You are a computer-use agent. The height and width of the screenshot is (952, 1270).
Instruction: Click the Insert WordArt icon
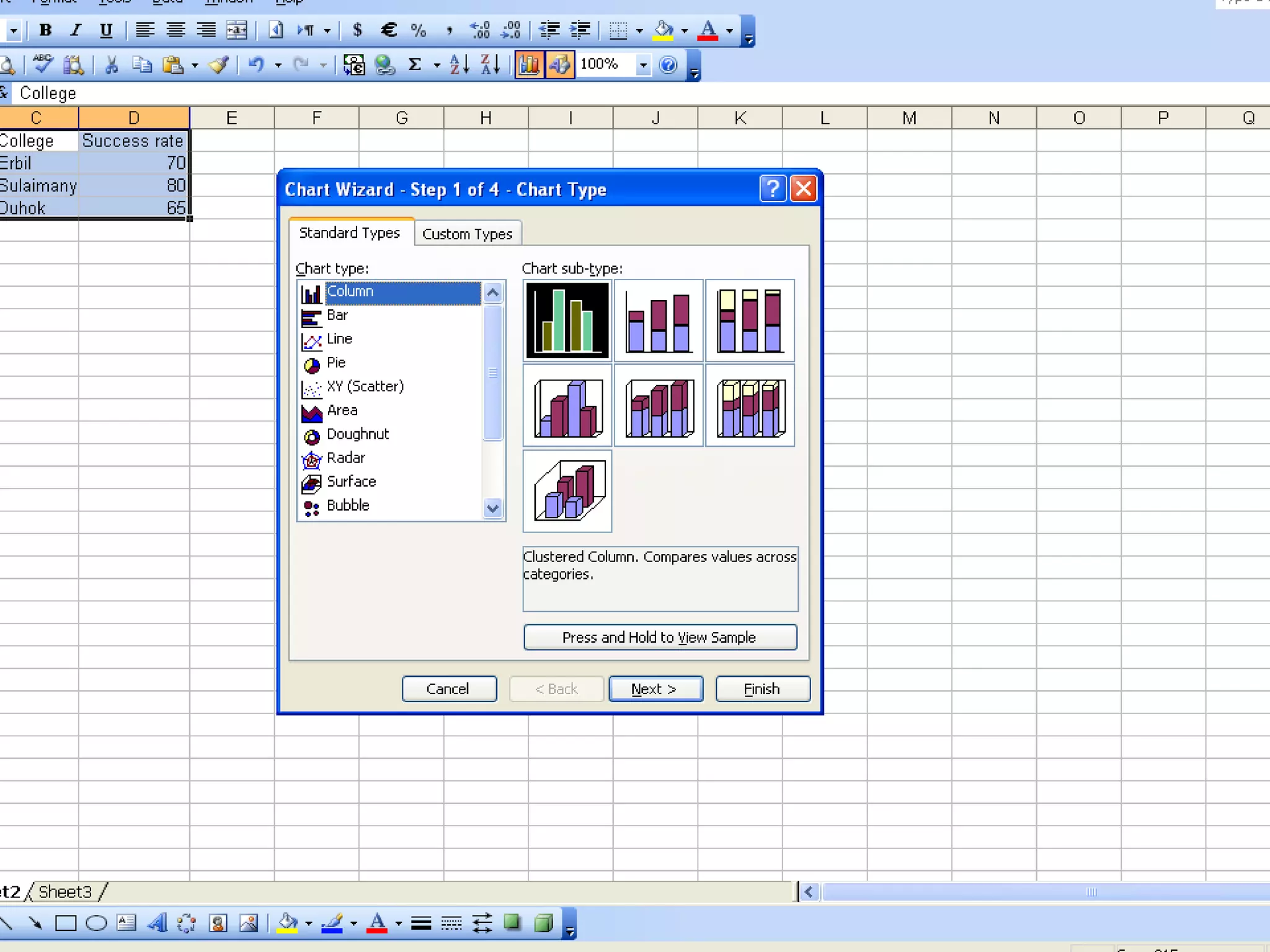point(158,923)
